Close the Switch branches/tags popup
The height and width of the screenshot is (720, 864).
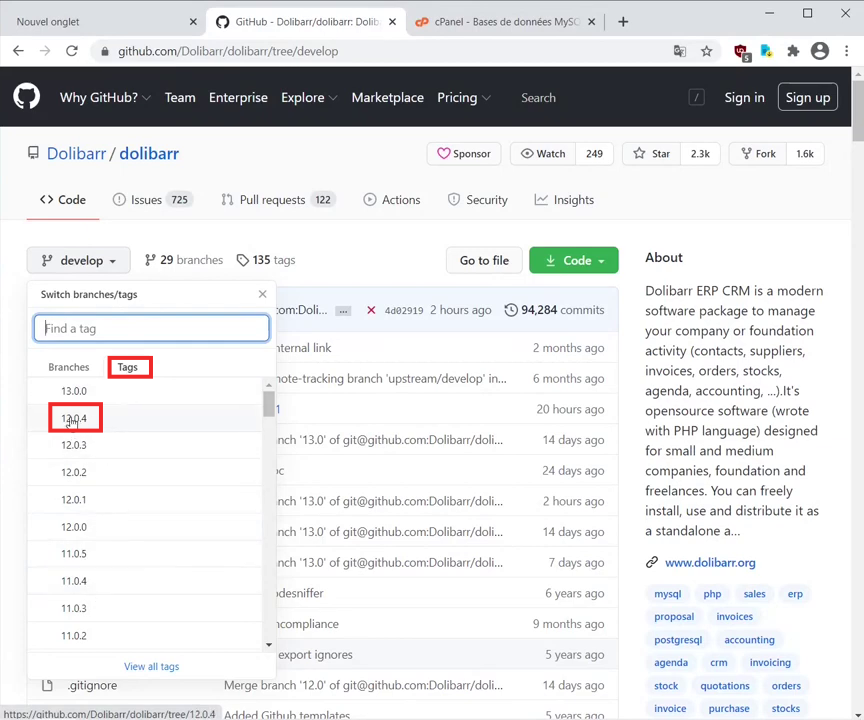click(x=262, y=294)
